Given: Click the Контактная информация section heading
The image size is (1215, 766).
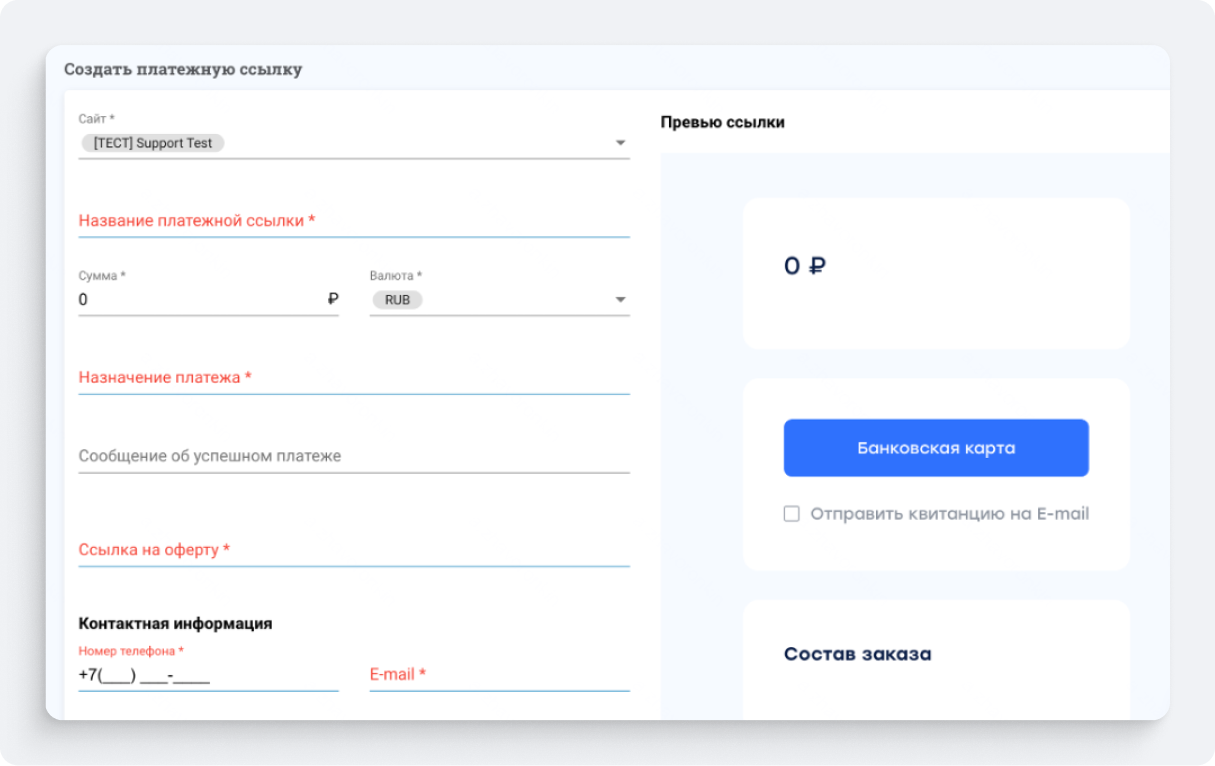Looking at the screenshot, I should [175, 623].
